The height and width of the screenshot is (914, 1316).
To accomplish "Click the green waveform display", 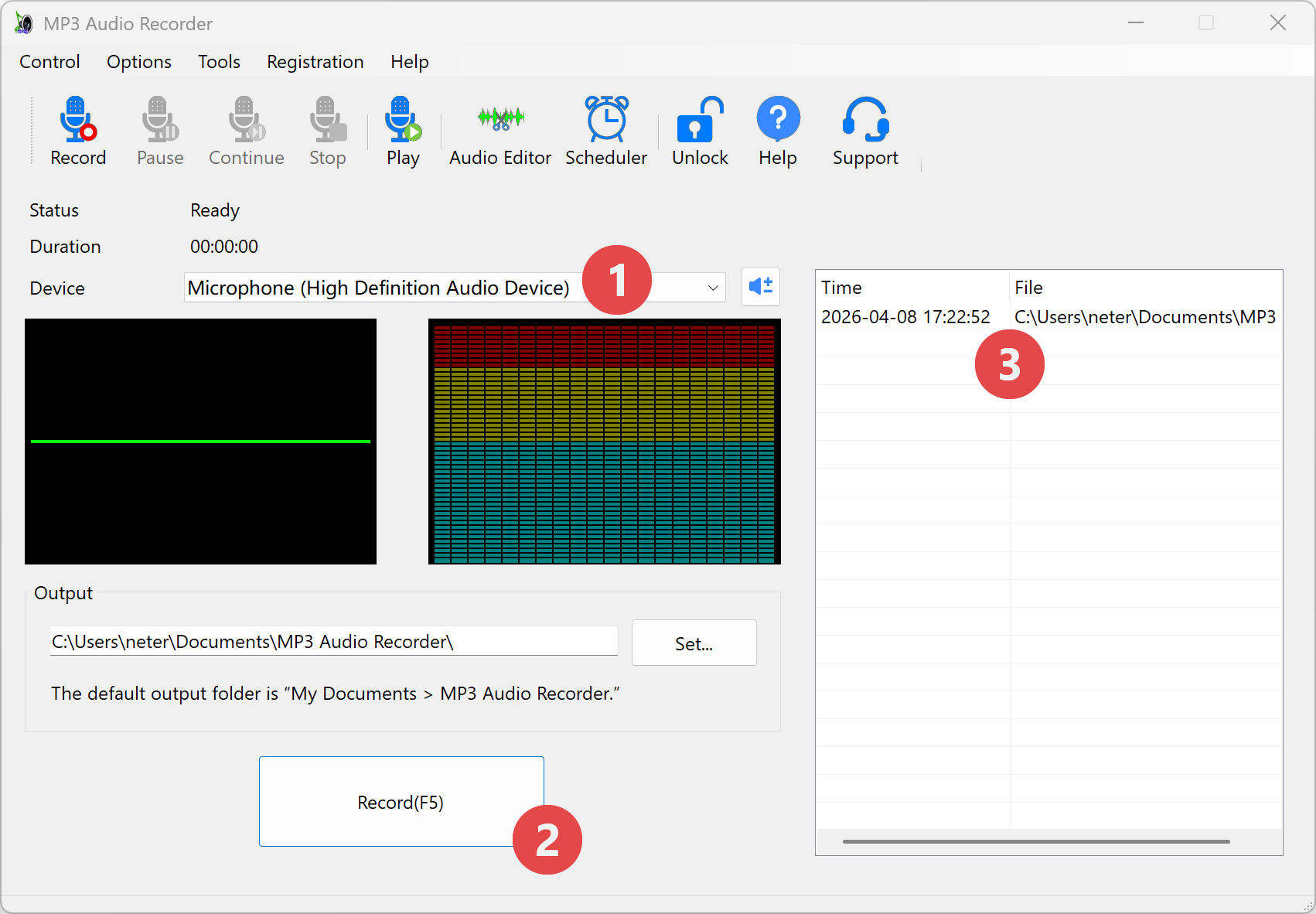I will point(200,442).
